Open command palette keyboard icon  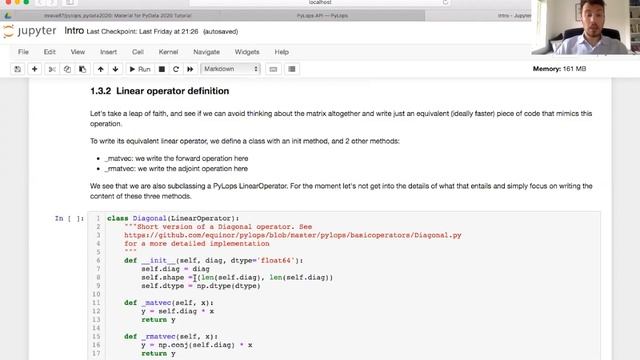point(273,69)
